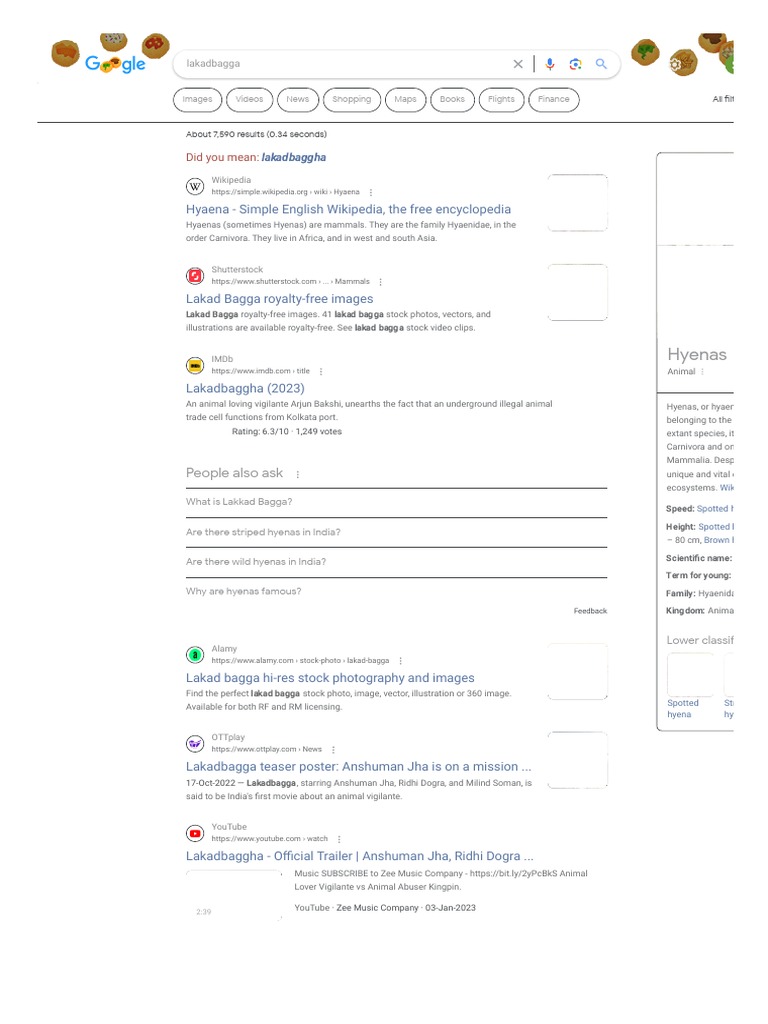The width and height of the screenshot is (768, 1024).
Task: Open Google Lens image search icon
Action: click(x=575, y=64)
